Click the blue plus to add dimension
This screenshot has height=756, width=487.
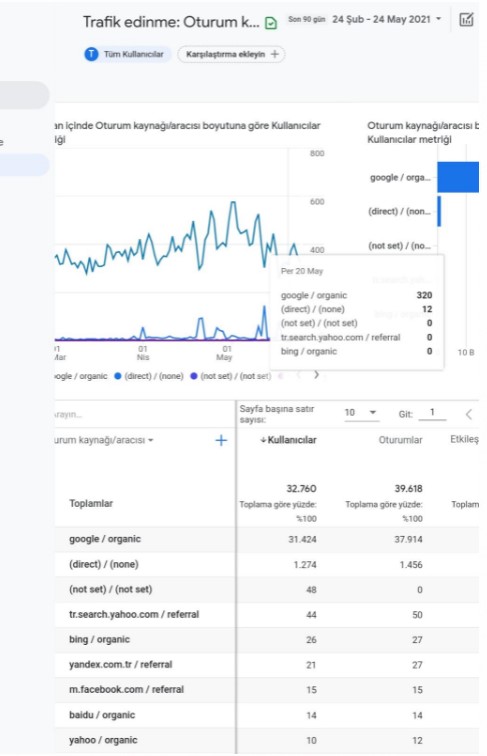pos(221,440)
